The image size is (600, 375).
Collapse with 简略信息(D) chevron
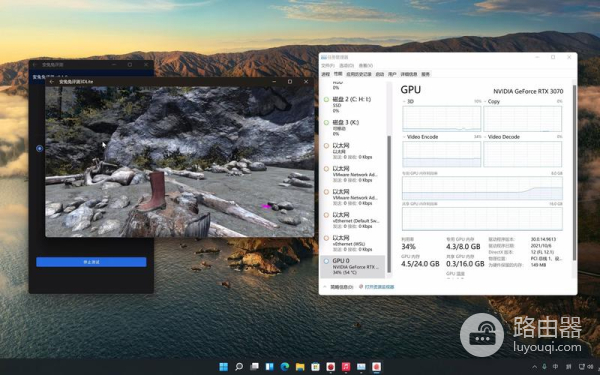[x=325, y=287]
